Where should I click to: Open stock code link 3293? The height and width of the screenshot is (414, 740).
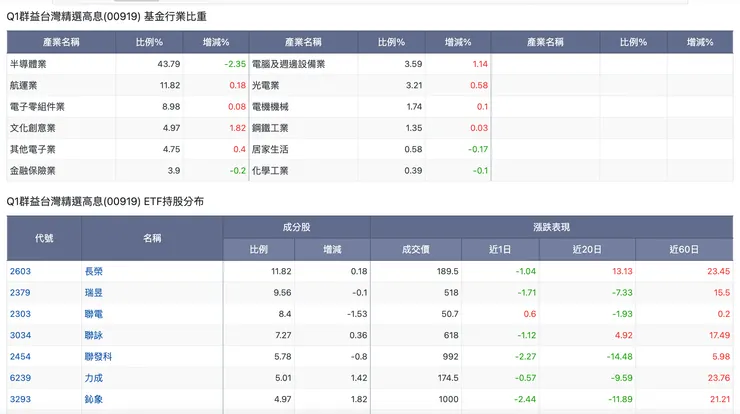(x=20, y=399)
